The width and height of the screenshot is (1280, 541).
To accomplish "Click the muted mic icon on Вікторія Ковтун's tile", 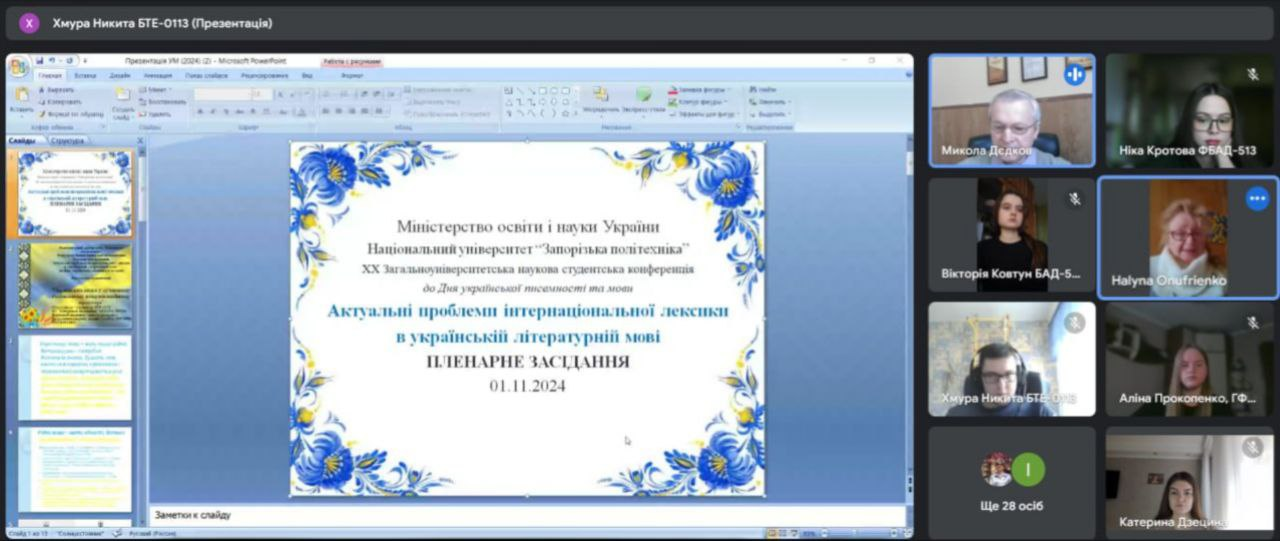I will pos(1075,199).
